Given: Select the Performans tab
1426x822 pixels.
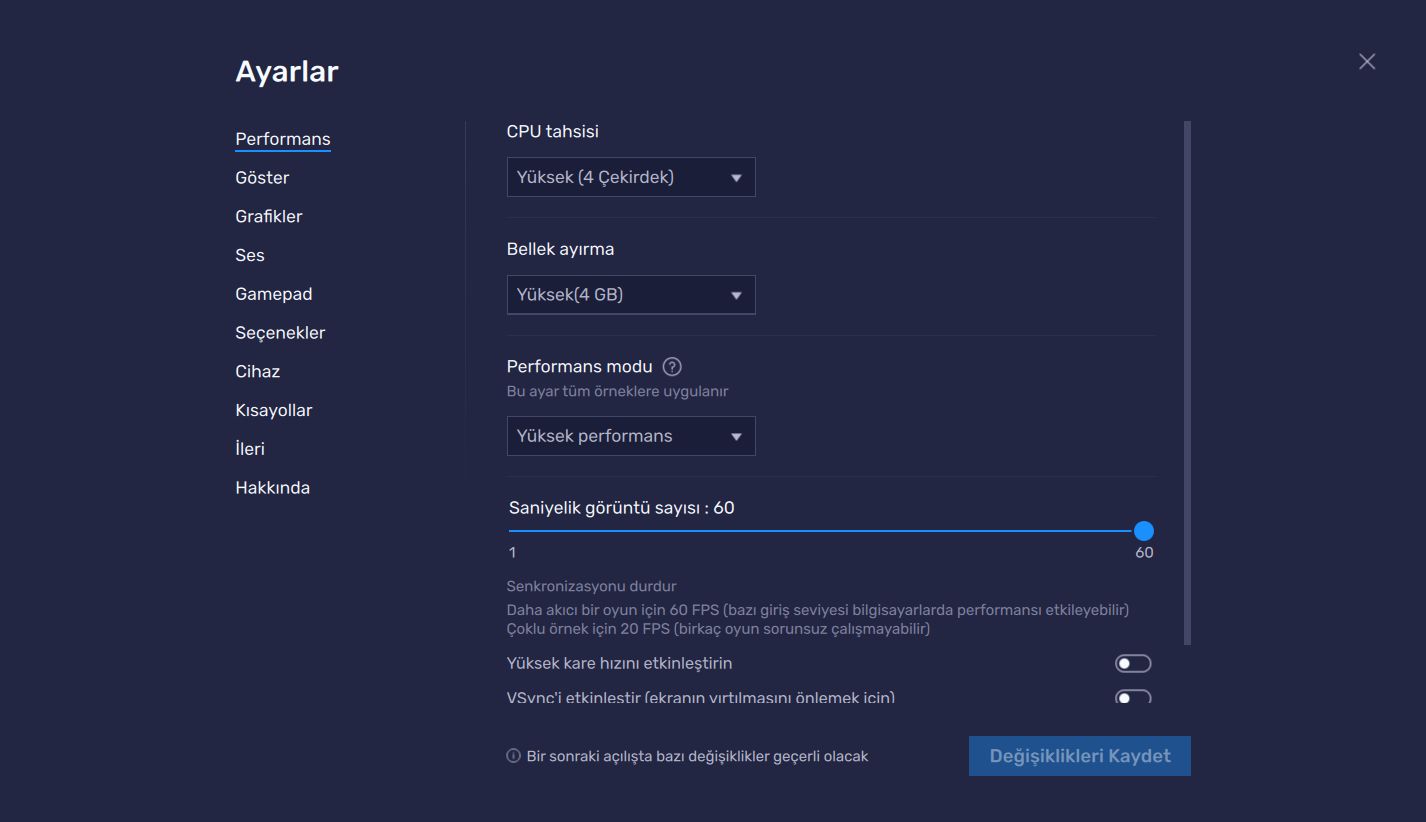Looking at the screenshot, I should [x=283, y=139].
